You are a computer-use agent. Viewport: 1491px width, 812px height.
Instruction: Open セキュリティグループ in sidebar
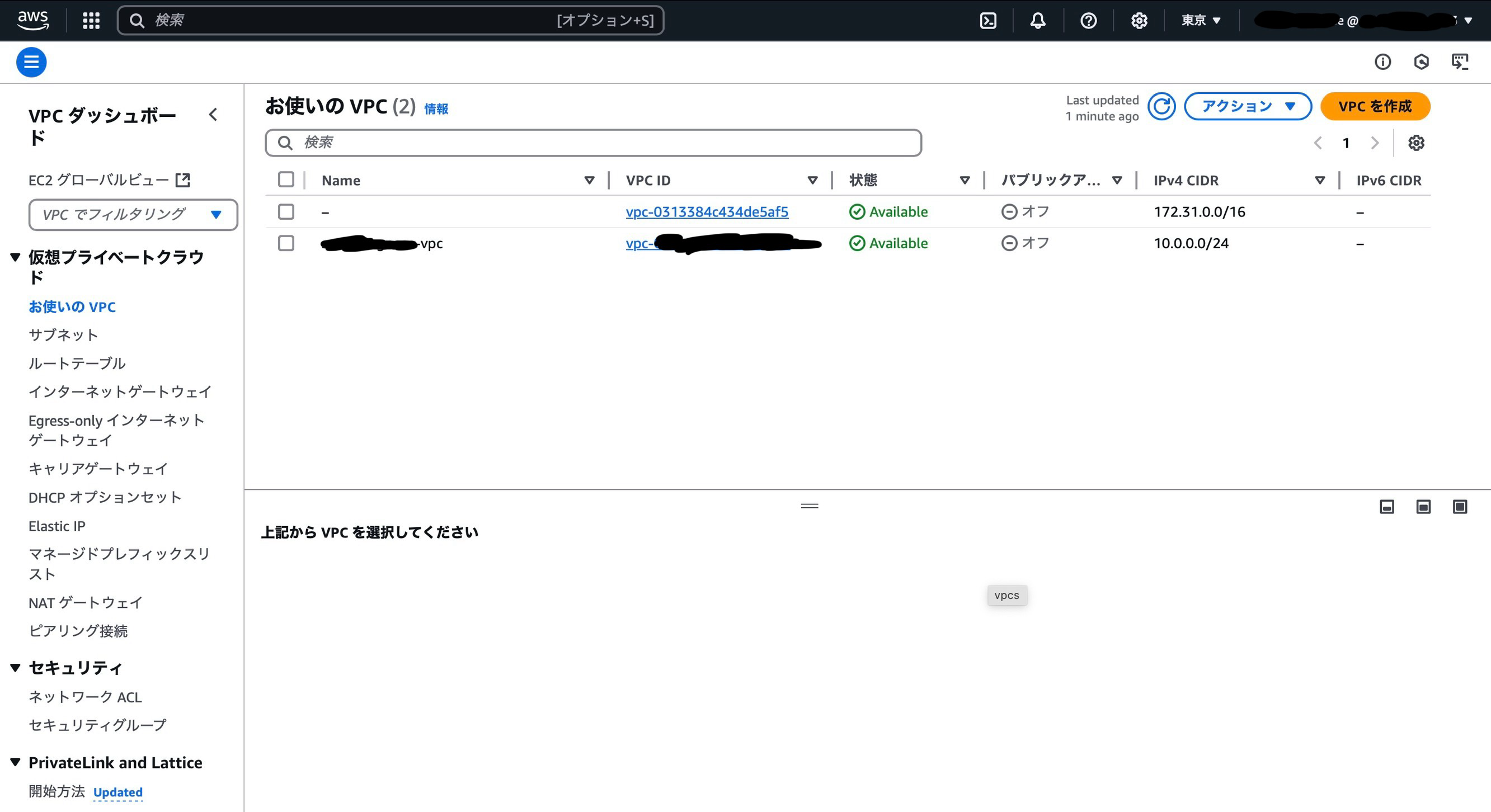pyautogui.click(x=97, y=725)
